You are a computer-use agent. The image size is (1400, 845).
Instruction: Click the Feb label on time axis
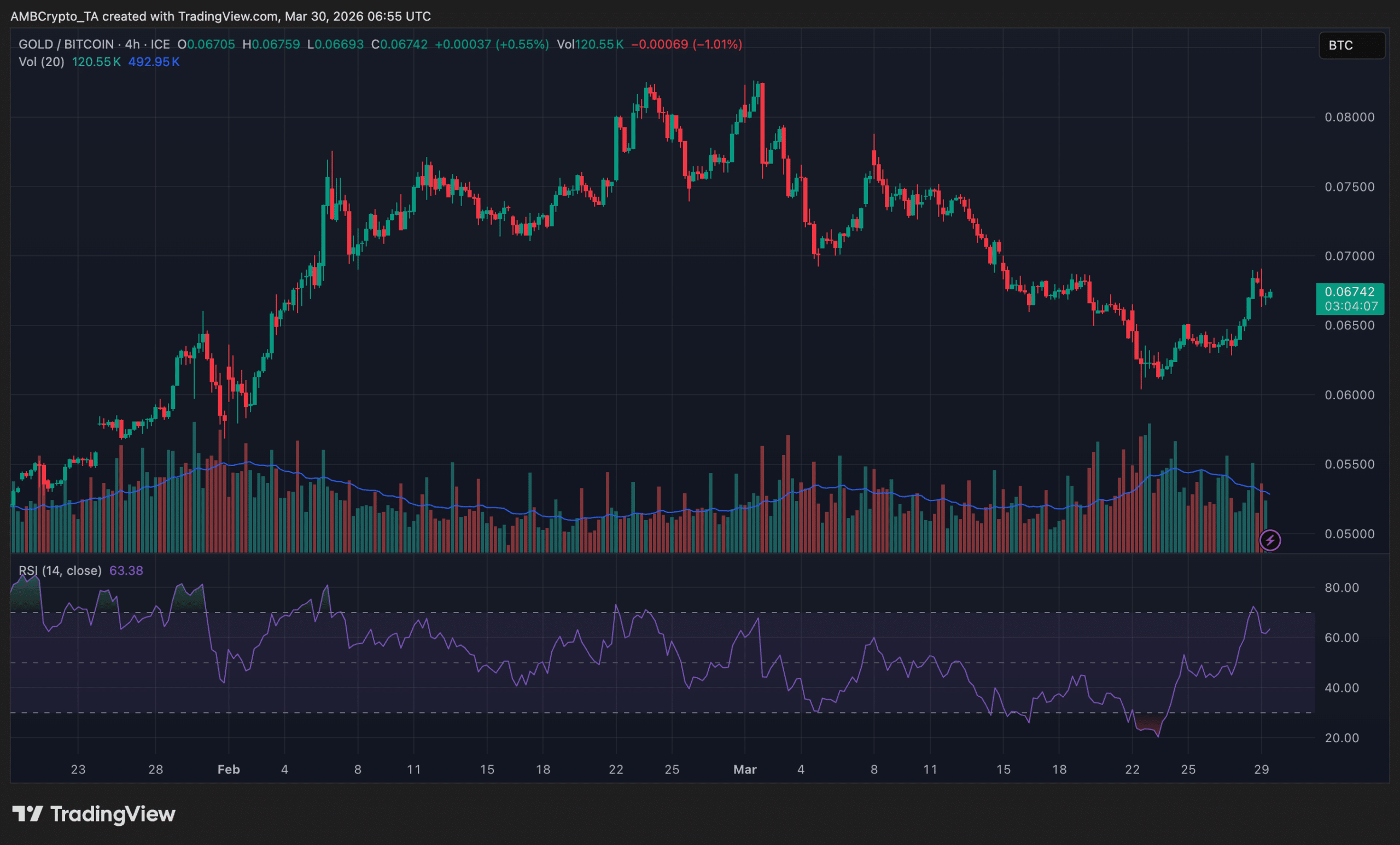coord(229,770)
